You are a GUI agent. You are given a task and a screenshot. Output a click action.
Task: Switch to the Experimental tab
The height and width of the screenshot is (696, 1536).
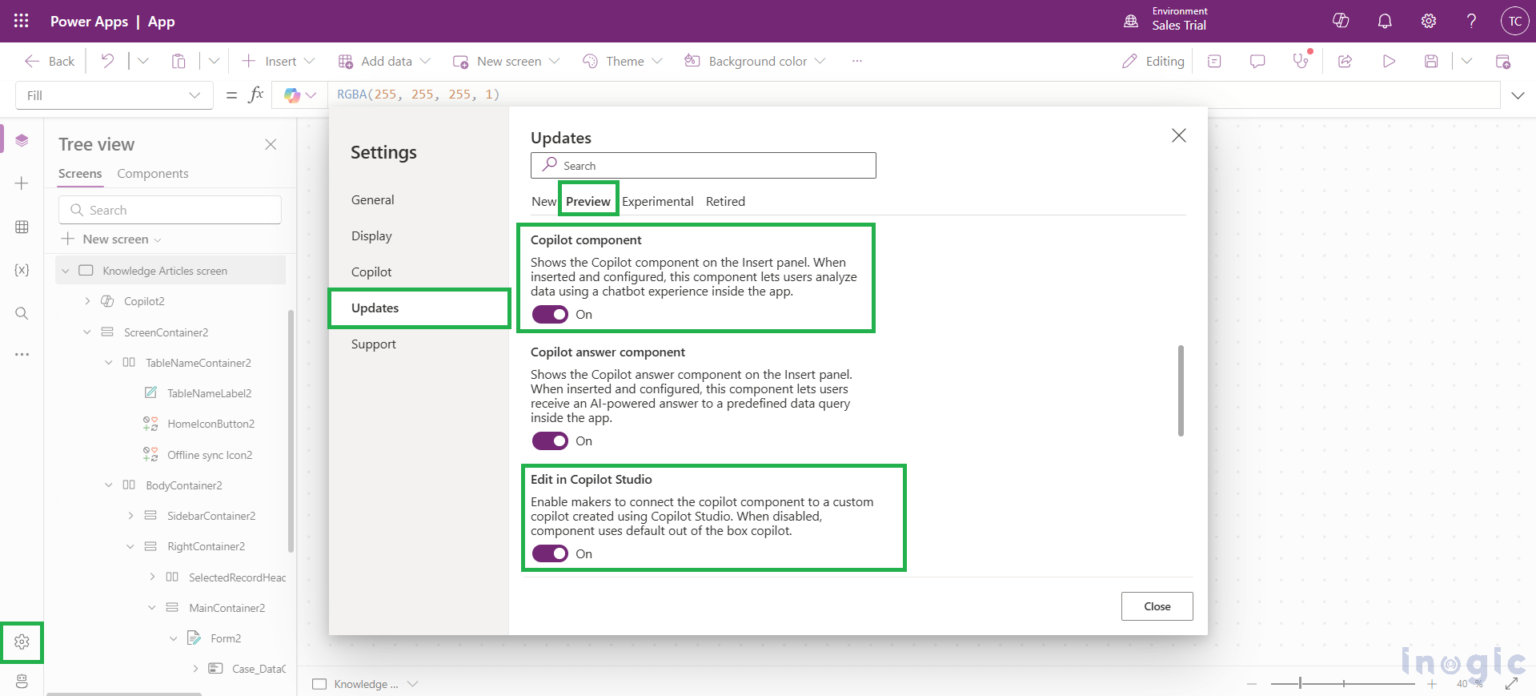(x=657, y=201)
